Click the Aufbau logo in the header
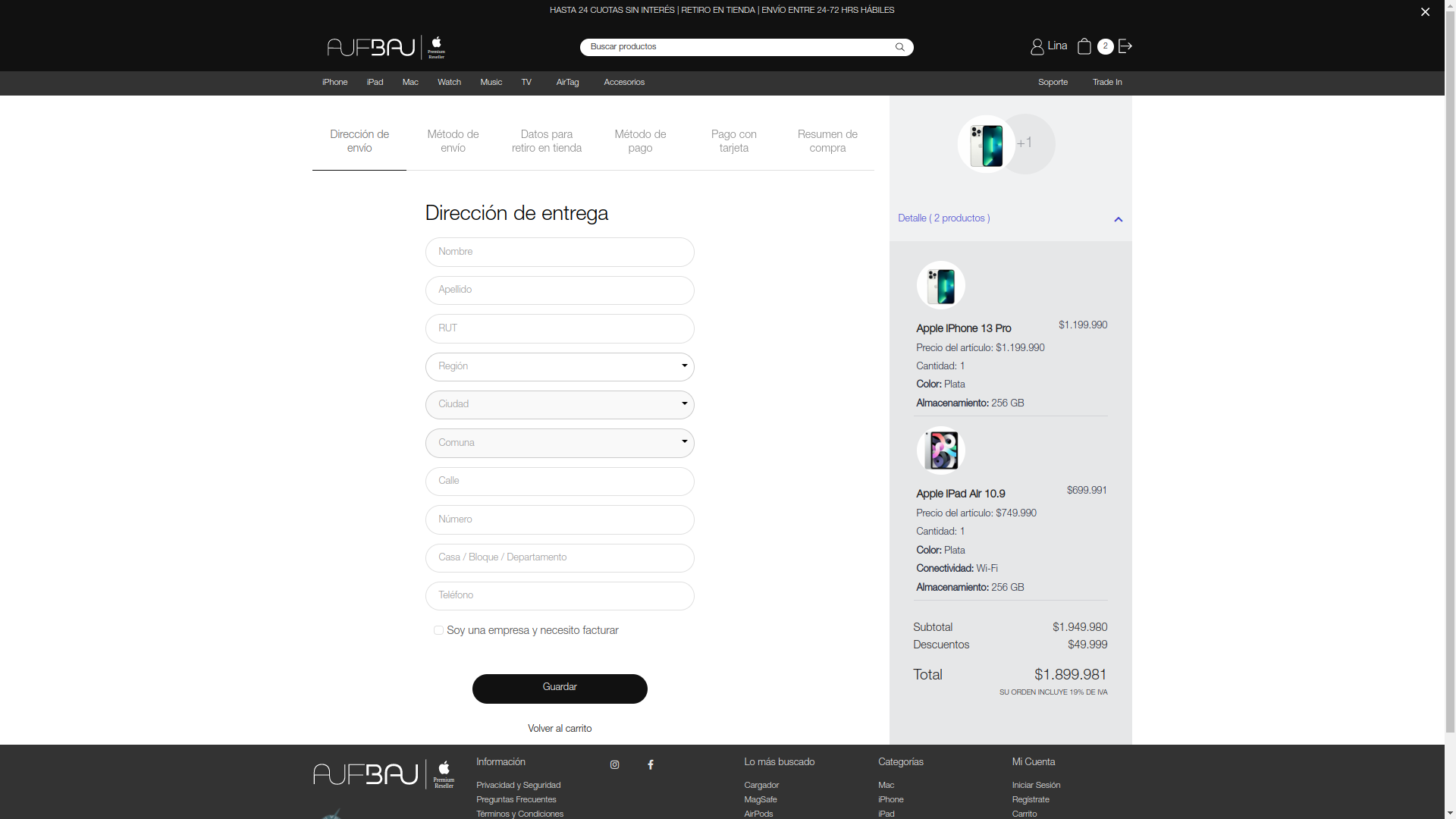This screenshot has height=819, width=1456. pyautogui.click(x=386, y=47)
